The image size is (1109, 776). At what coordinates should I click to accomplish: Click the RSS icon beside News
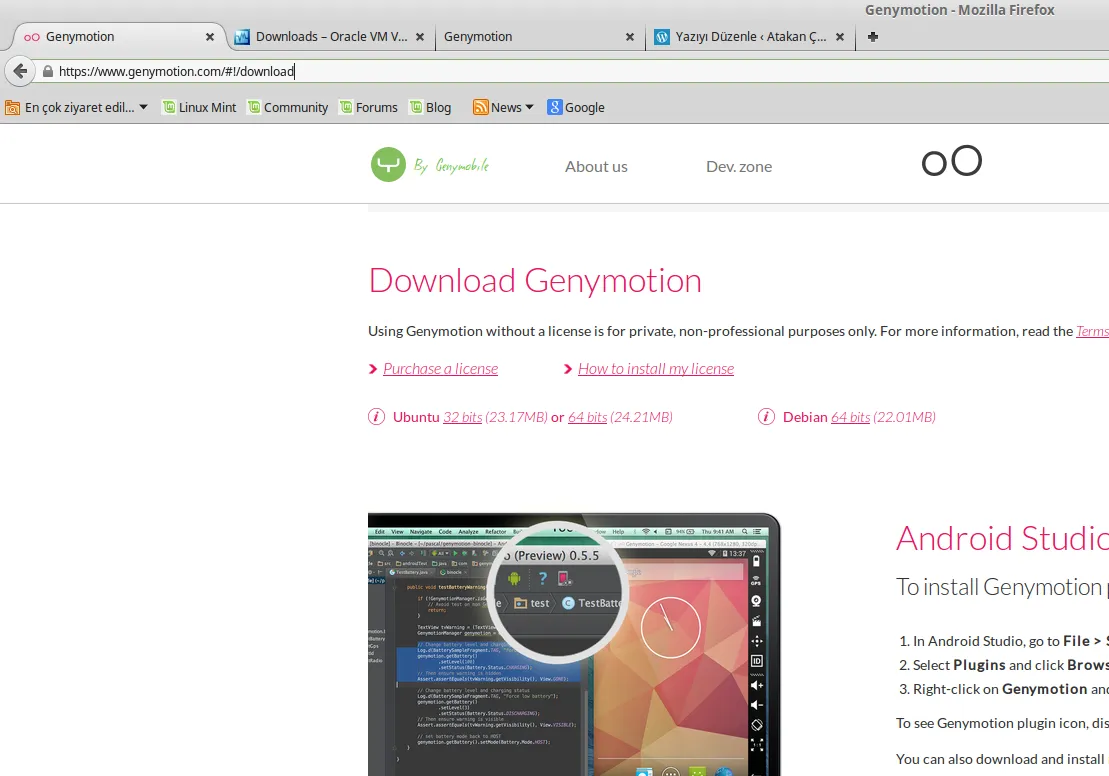pos(480,107)
